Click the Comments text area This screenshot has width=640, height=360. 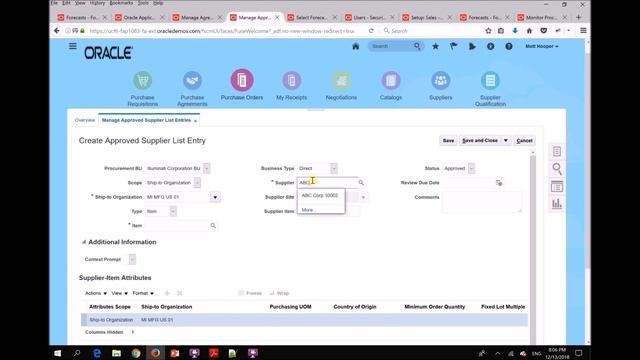[x=482, y=202]
